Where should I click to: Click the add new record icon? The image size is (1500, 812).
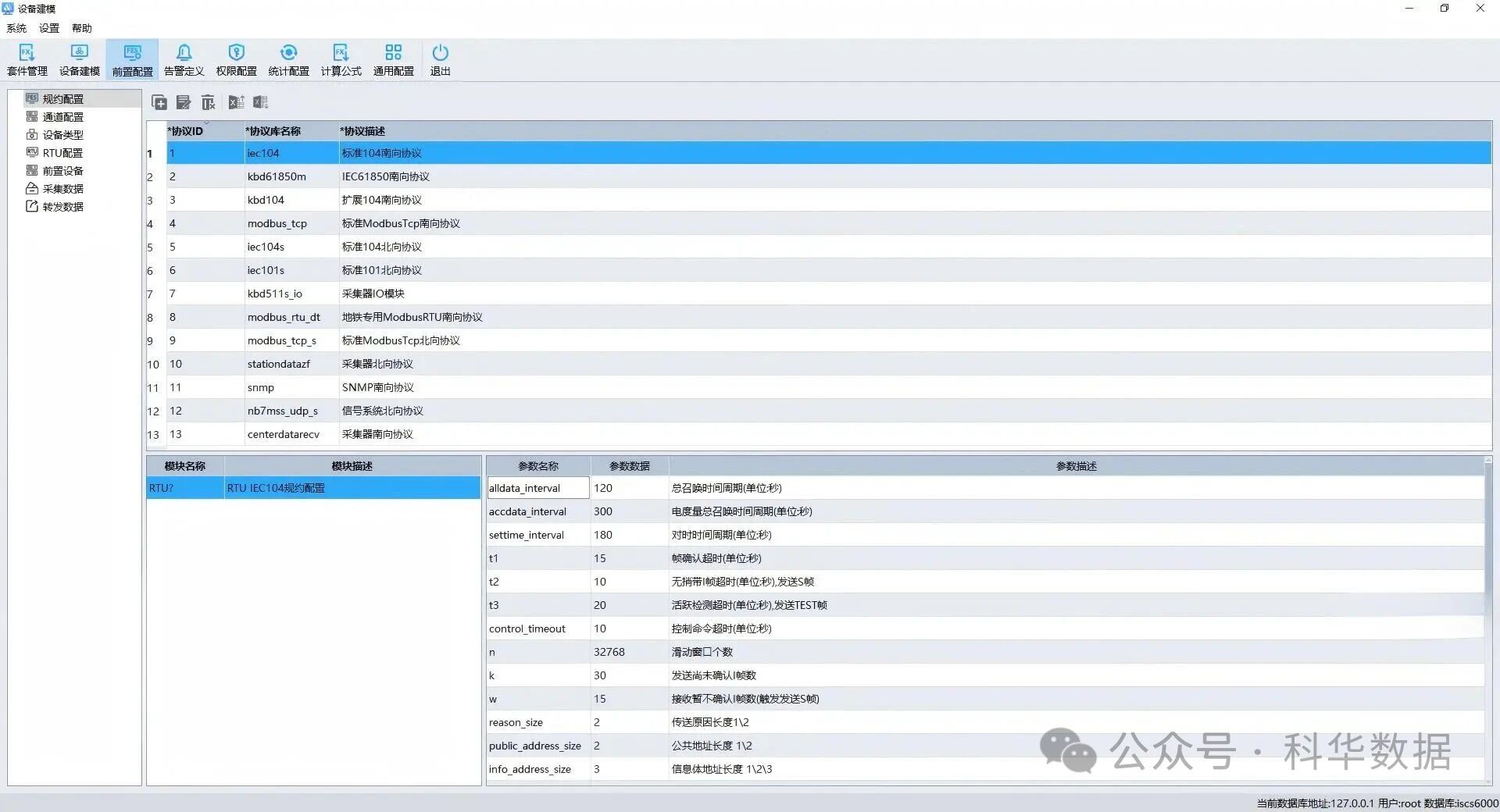tap(159, 102)
